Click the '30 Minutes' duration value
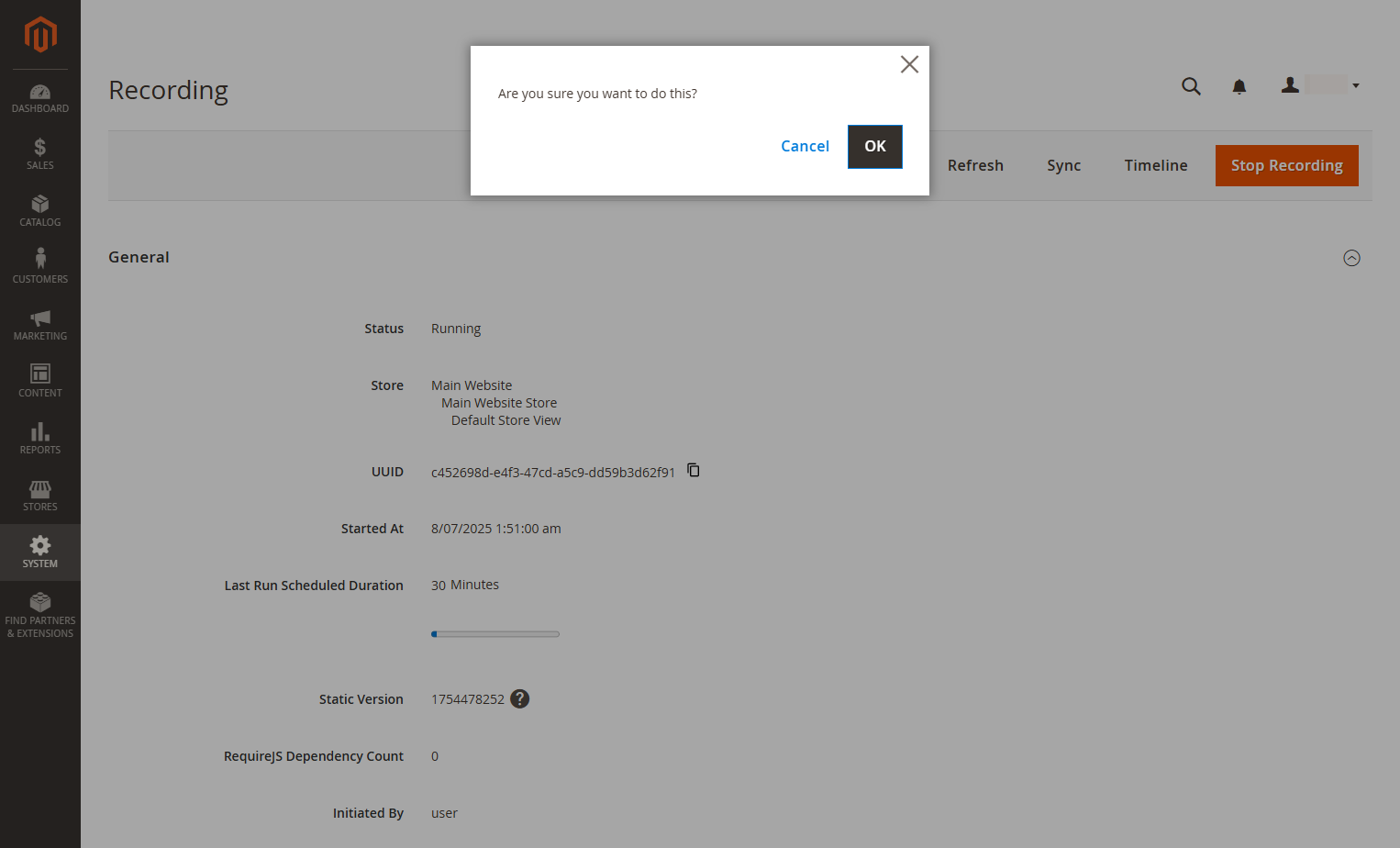Image resolution: width=1400 pixels, height=848 pixels. (x=465, y=585)
